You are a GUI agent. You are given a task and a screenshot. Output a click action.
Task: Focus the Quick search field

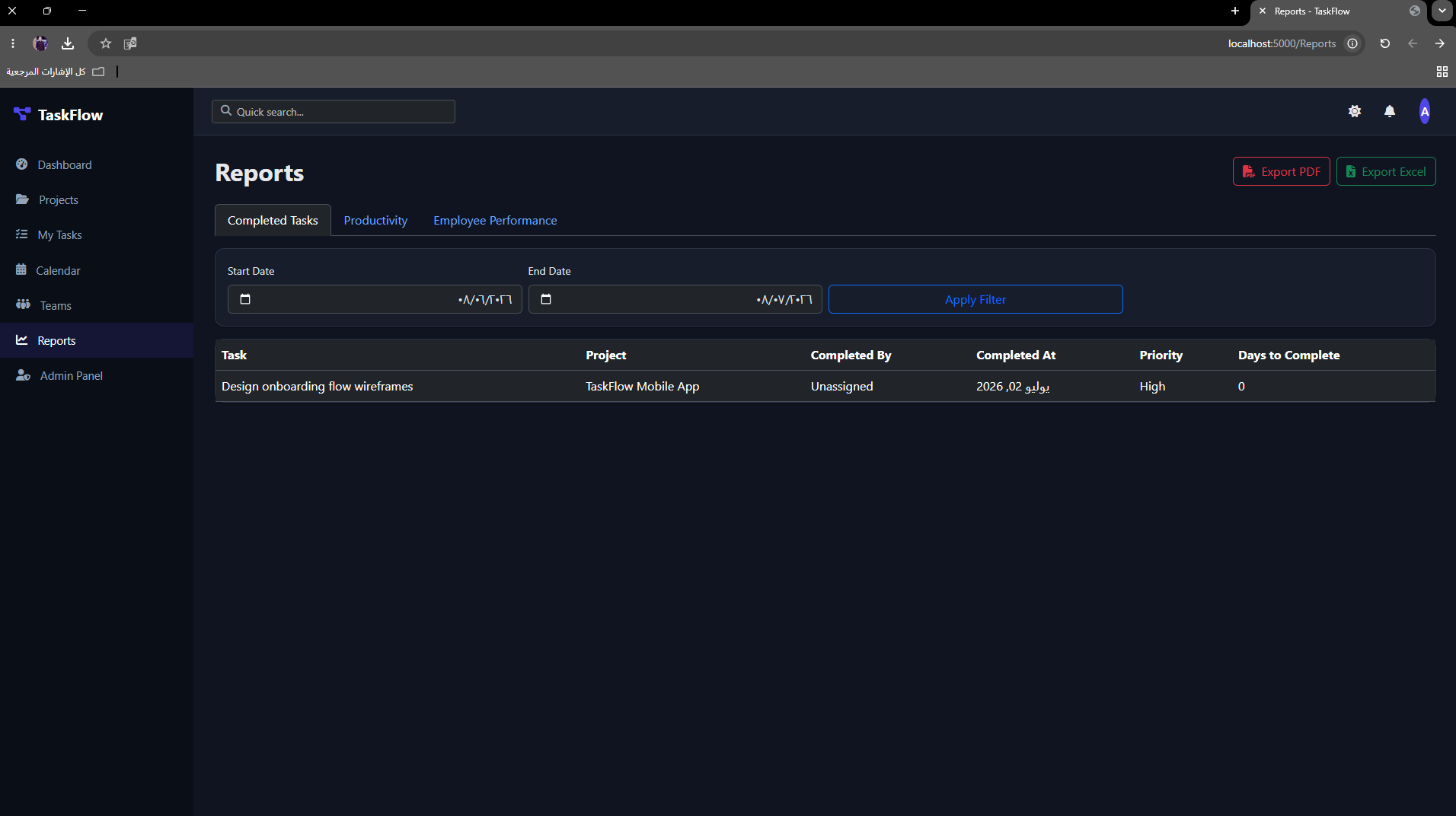click(x=334, y=112)
